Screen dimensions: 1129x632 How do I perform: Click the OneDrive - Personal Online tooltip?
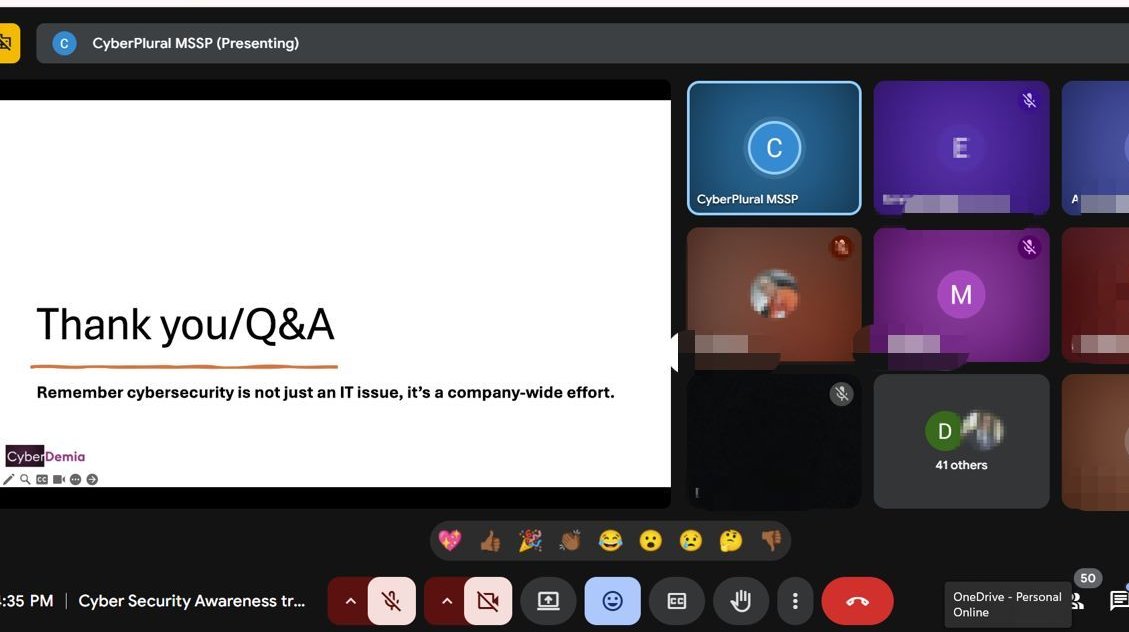[1007, 605]
